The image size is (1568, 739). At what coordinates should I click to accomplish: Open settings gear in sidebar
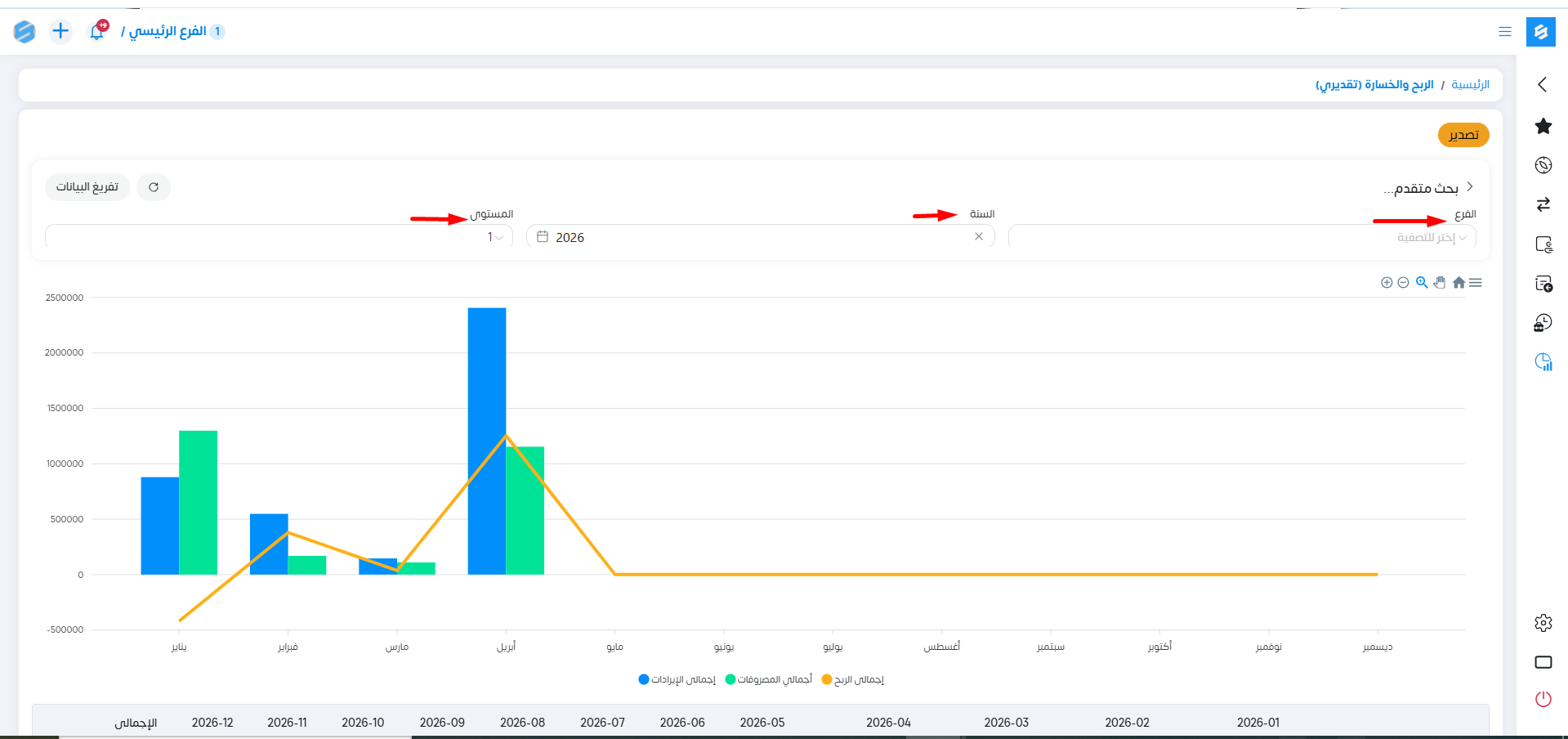click(x=1543, y=623)
